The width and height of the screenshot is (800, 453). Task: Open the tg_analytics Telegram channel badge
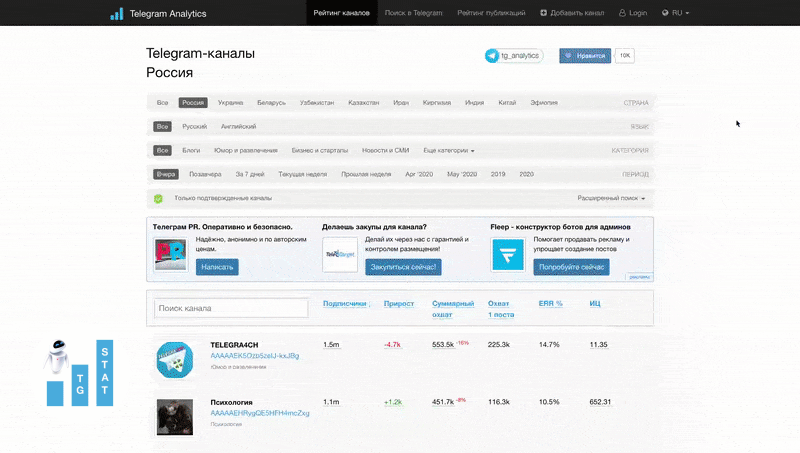[x=514, y=56]
